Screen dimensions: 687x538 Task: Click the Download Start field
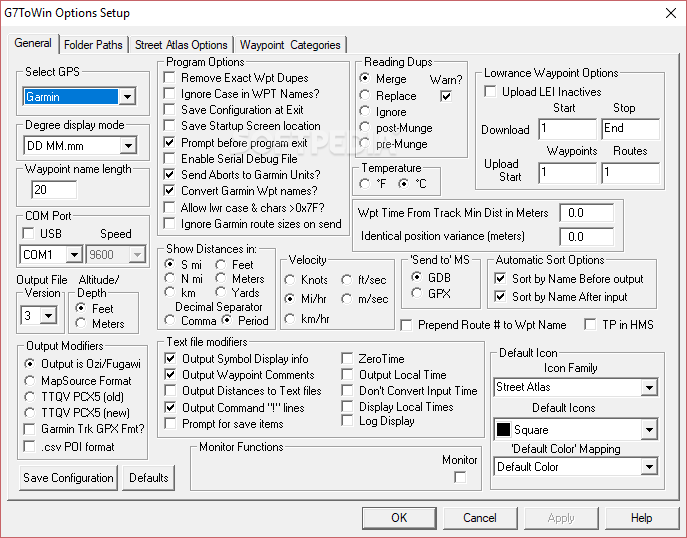(567, 129)
